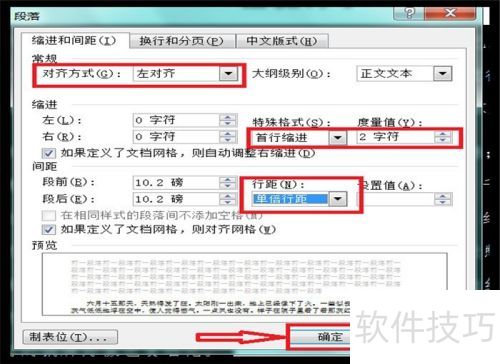
Task: Open the 行距 line spacing dropdown
Action: click(338, 199)
